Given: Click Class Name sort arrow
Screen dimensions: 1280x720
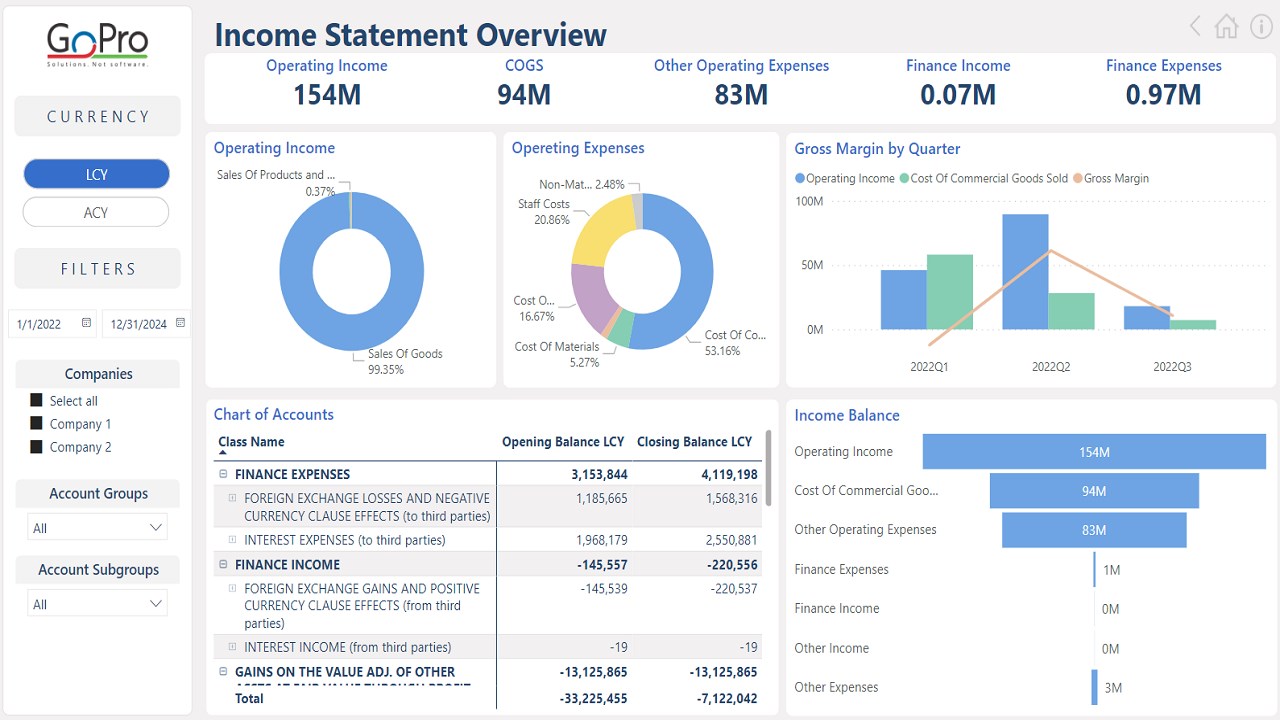Looking at the screenshot, I should tap(222, 453).
